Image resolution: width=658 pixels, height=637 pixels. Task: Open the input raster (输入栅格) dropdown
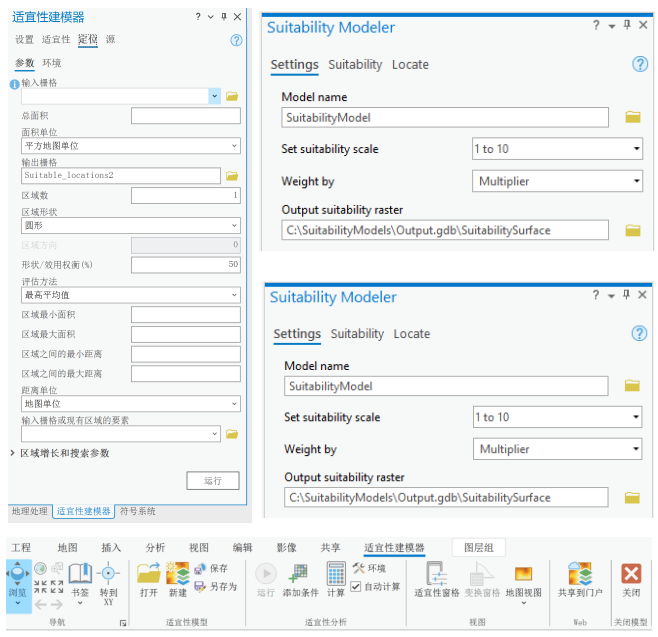[214, 97]
